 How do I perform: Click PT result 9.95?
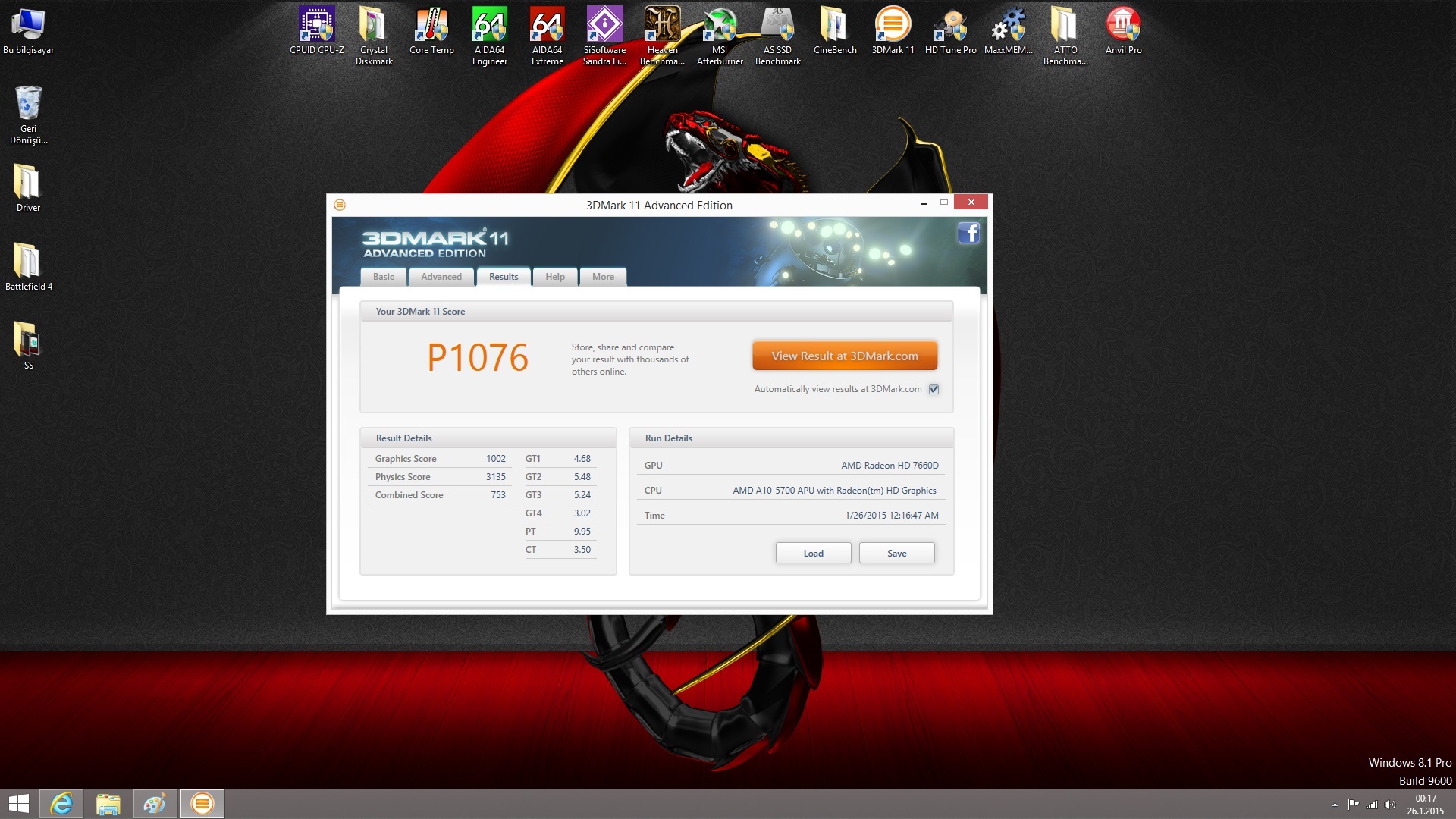(582, 532)
